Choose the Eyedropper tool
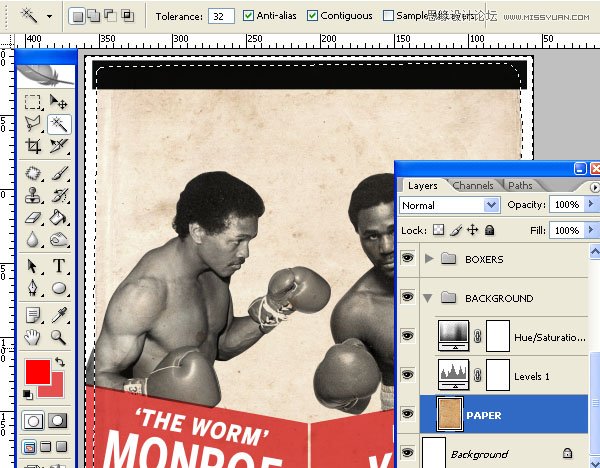The height and width of the screenshot is (468, 600). tap(59, 314)
